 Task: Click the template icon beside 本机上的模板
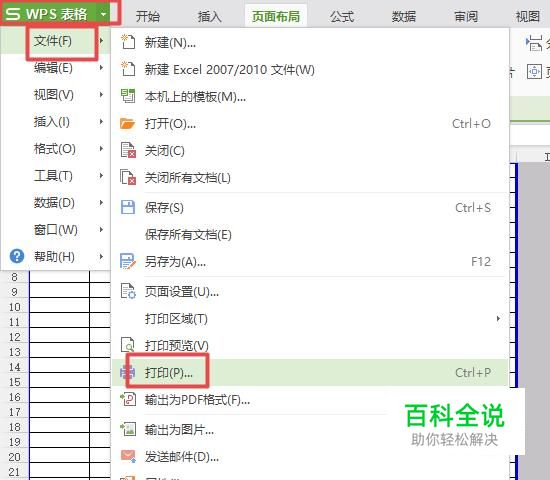pos(128,96)
